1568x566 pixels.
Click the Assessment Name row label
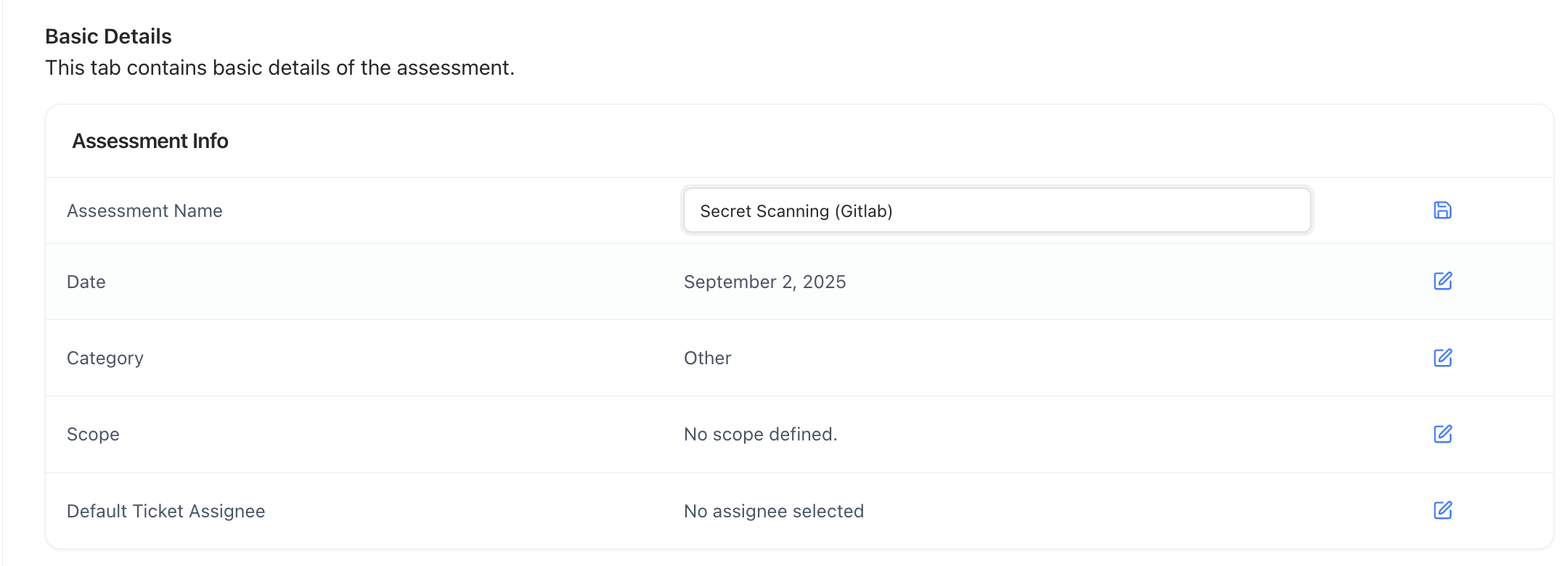point(144,210)
